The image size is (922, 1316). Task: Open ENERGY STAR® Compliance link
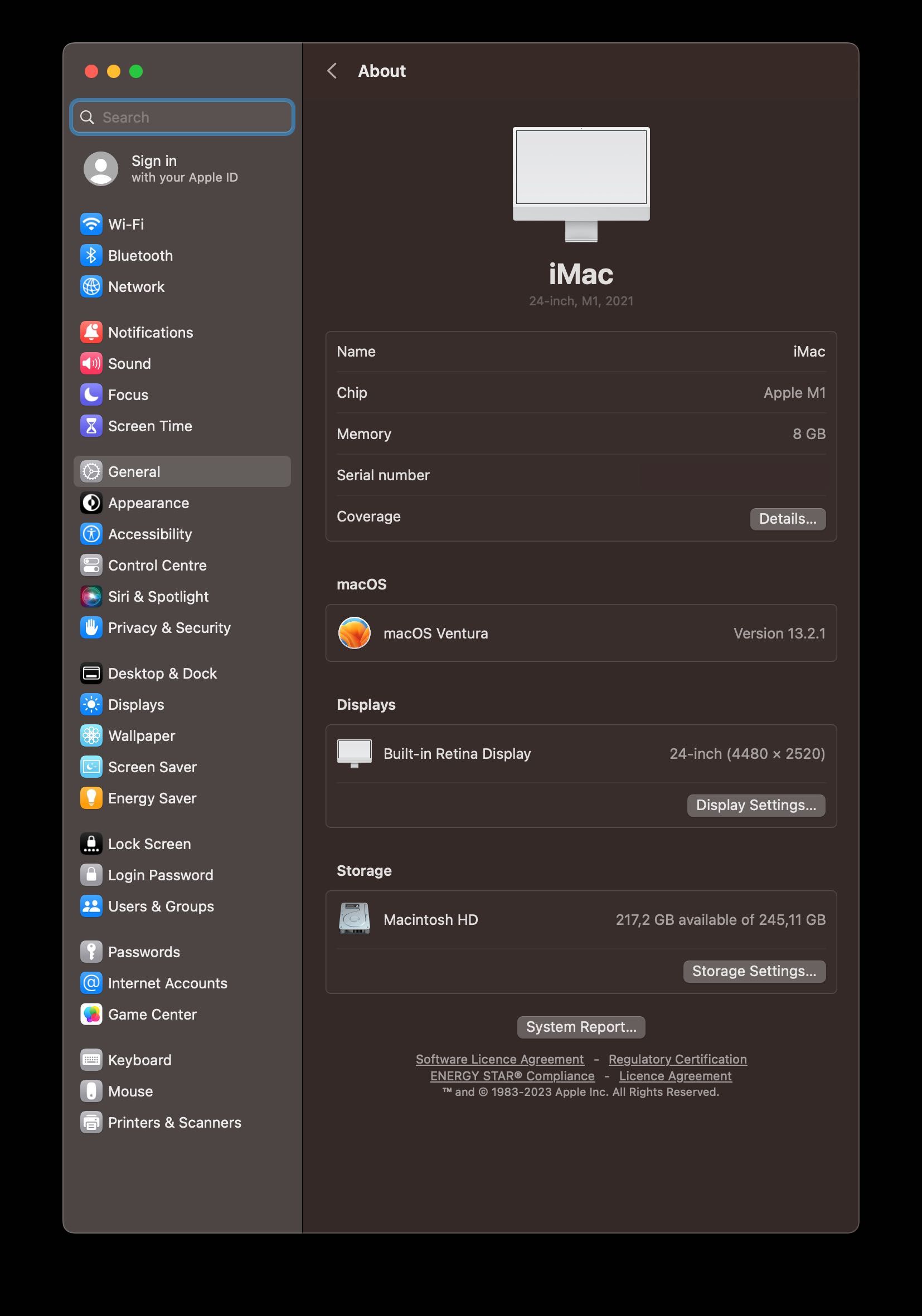pyautogui.click(x=513, y=1076)
